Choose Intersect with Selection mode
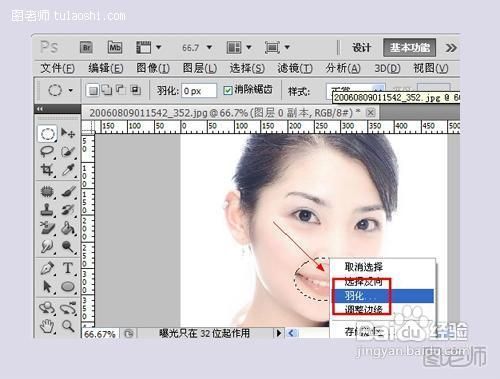The image size is (500, 379). [x=135, y=90]
